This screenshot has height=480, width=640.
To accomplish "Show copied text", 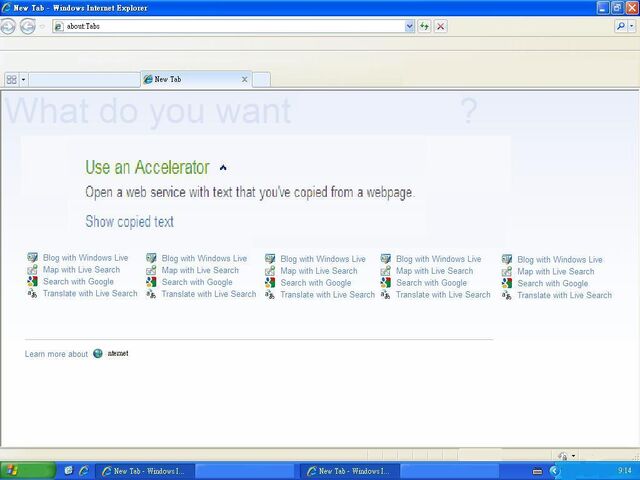I will [129, 222].
